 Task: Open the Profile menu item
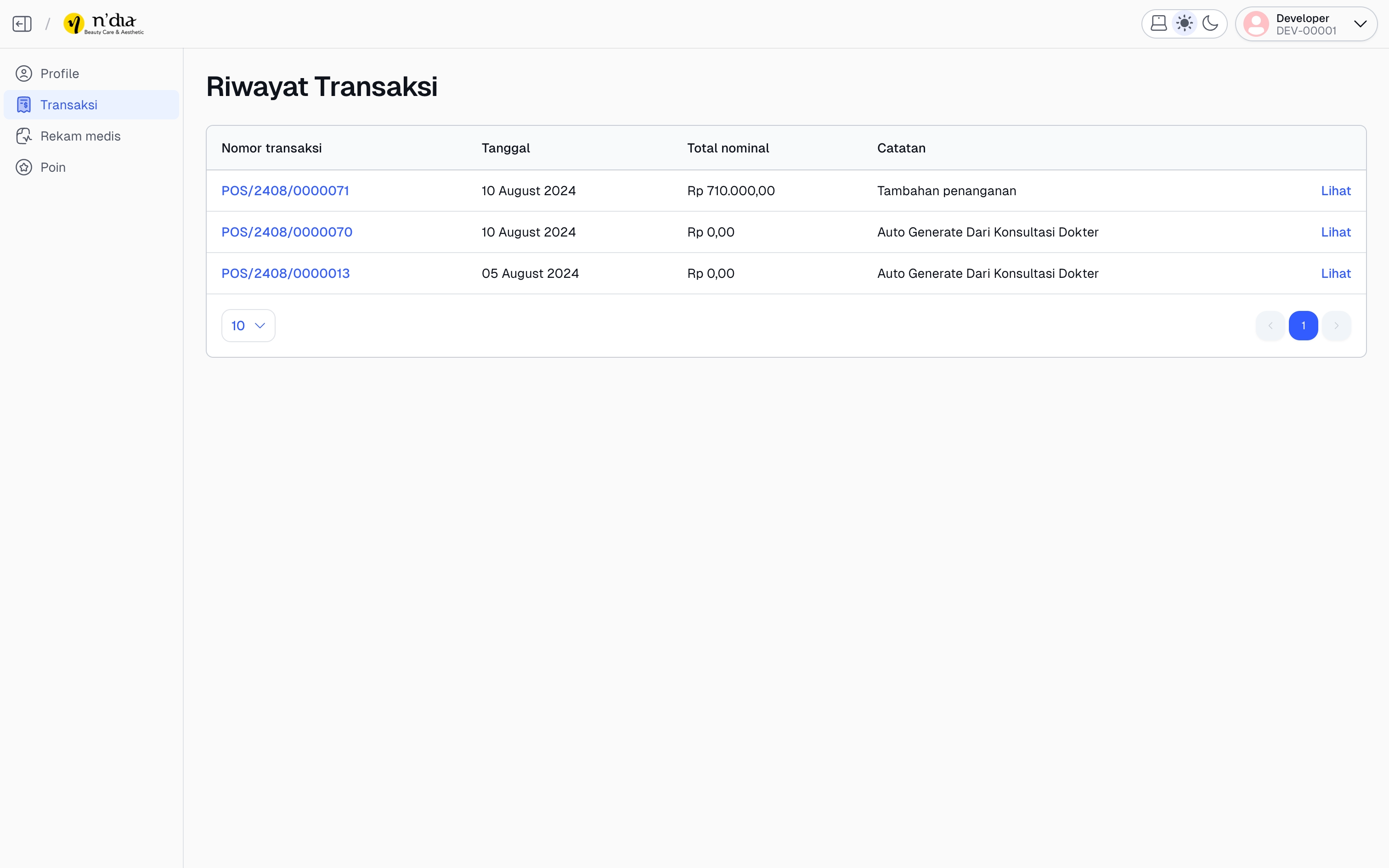[x=91, y=73]
